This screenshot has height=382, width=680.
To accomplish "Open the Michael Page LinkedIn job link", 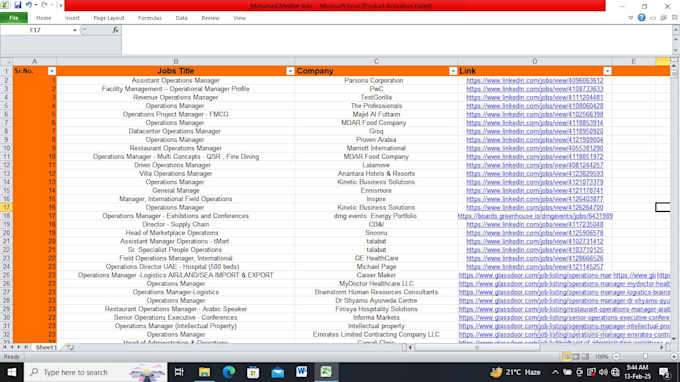I will pos(534,267).
